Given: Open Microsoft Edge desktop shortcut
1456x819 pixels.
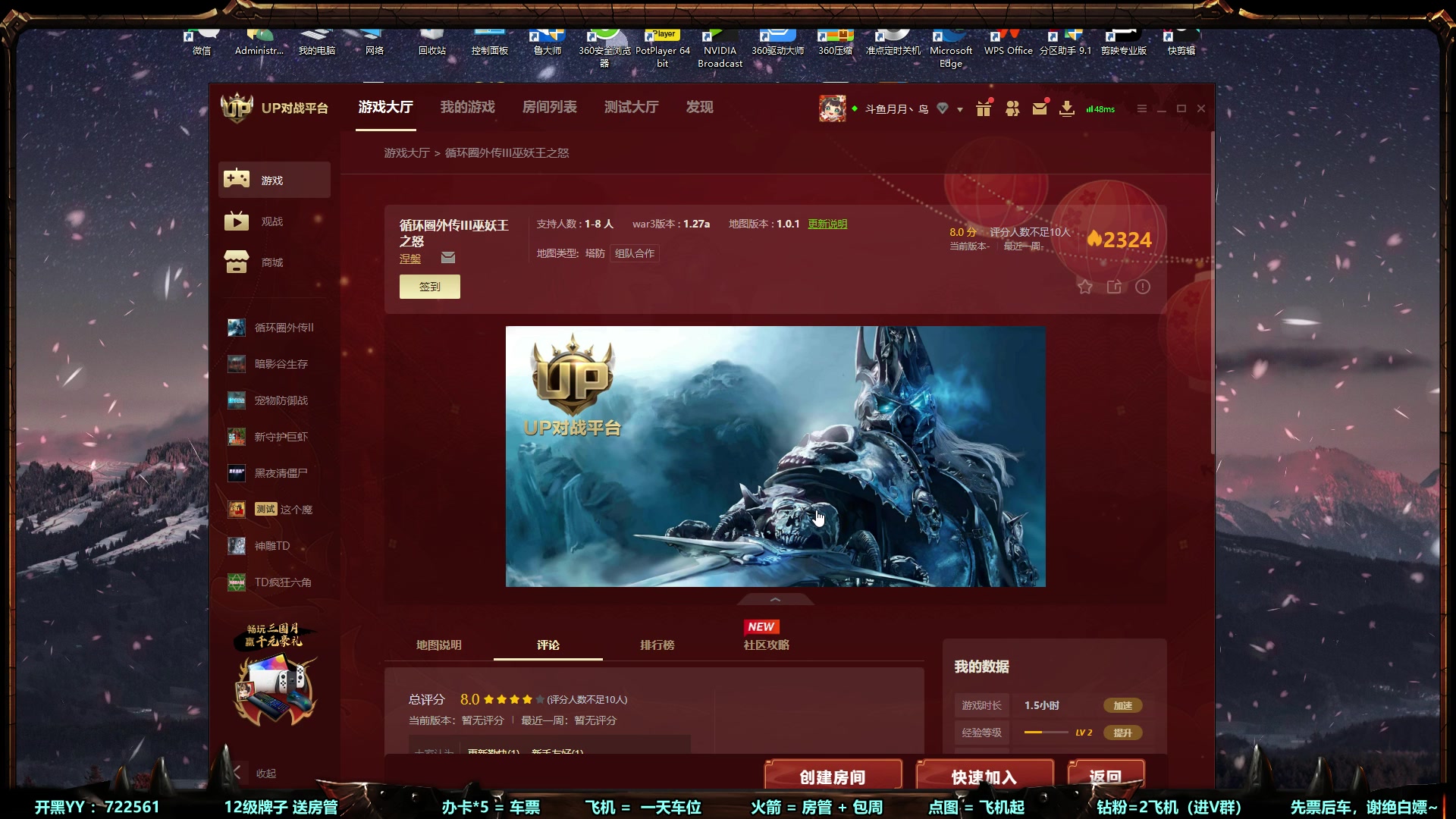Looking at the screenshot, I should coord(951,48).
